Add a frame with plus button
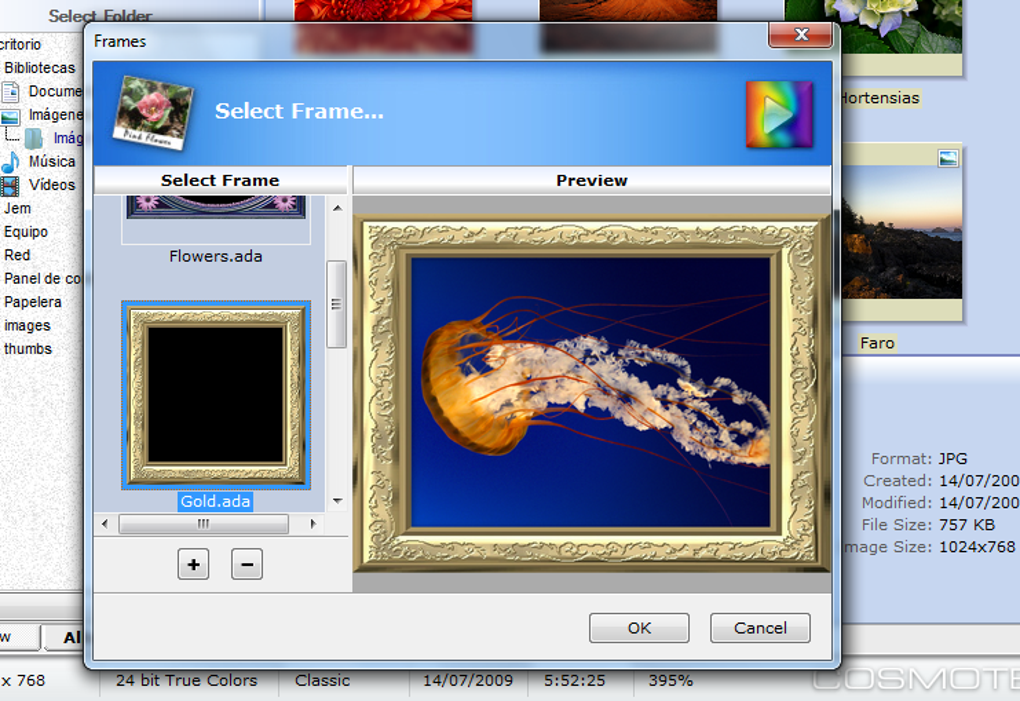Viewport: 1020px width, 701px height. click(193, 564)
